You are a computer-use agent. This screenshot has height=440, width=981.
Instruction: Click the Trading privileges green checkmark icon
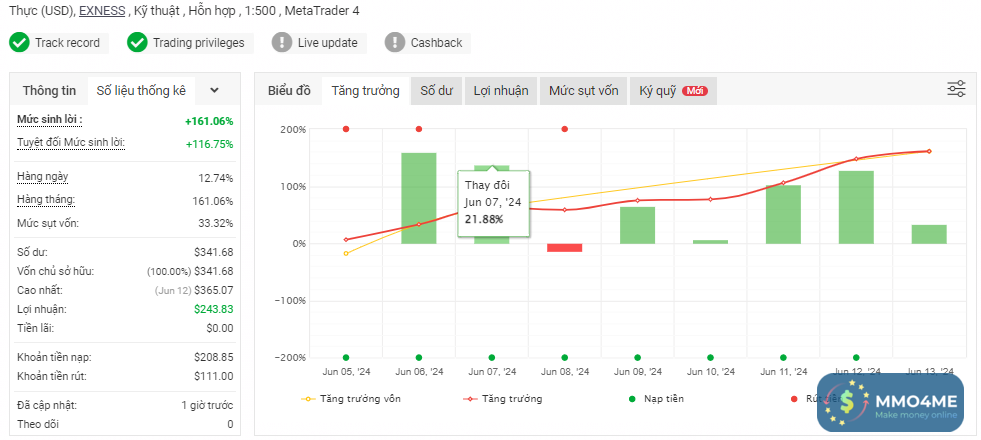click(x=137, y=43)
